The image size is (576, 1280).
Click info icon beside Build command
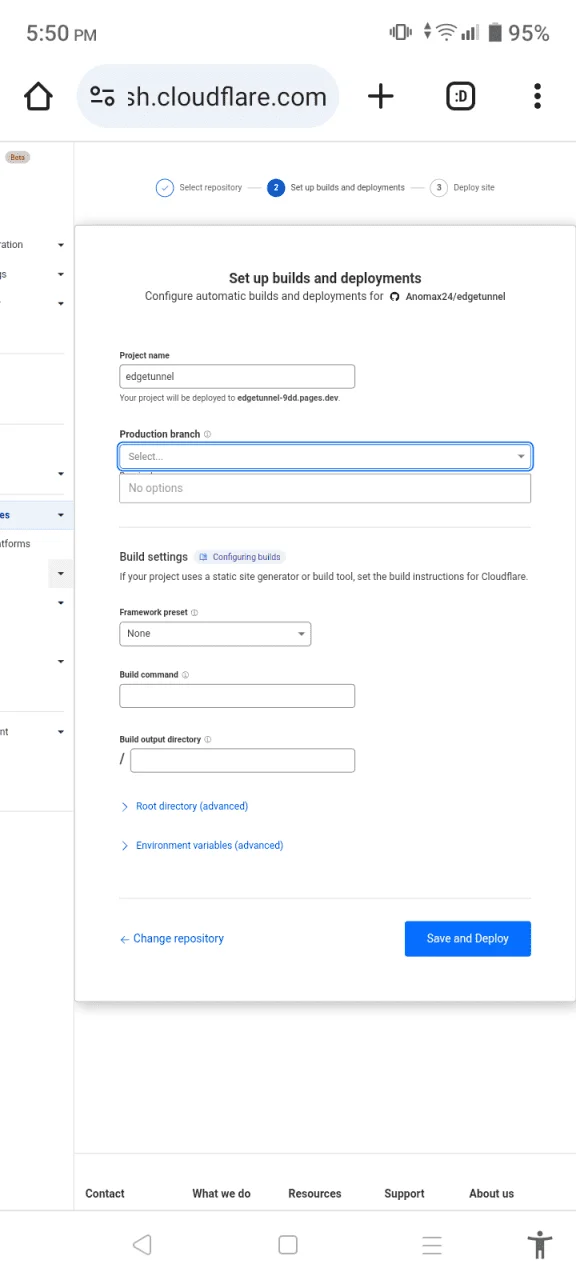tap(185, 675)
